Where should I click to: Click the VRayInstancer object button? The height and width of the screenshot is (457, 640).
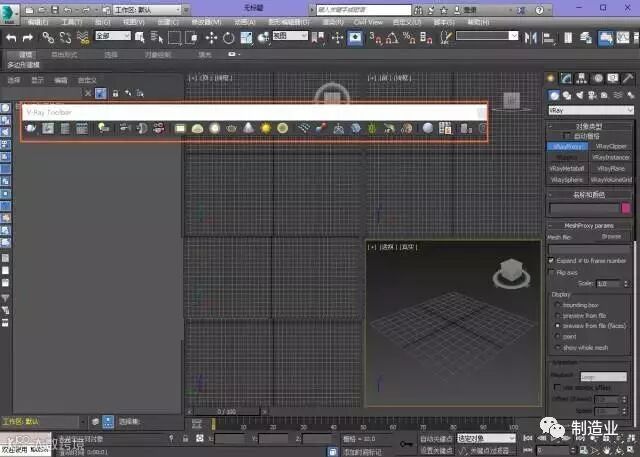tap(611, 158)
